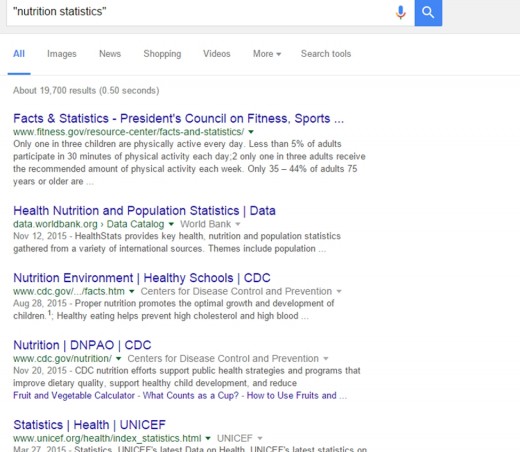The height and width of the screenshot is (452, 520).
Task: Open Nutrition DNPAO CDC result
Action: tap(82, 345)
